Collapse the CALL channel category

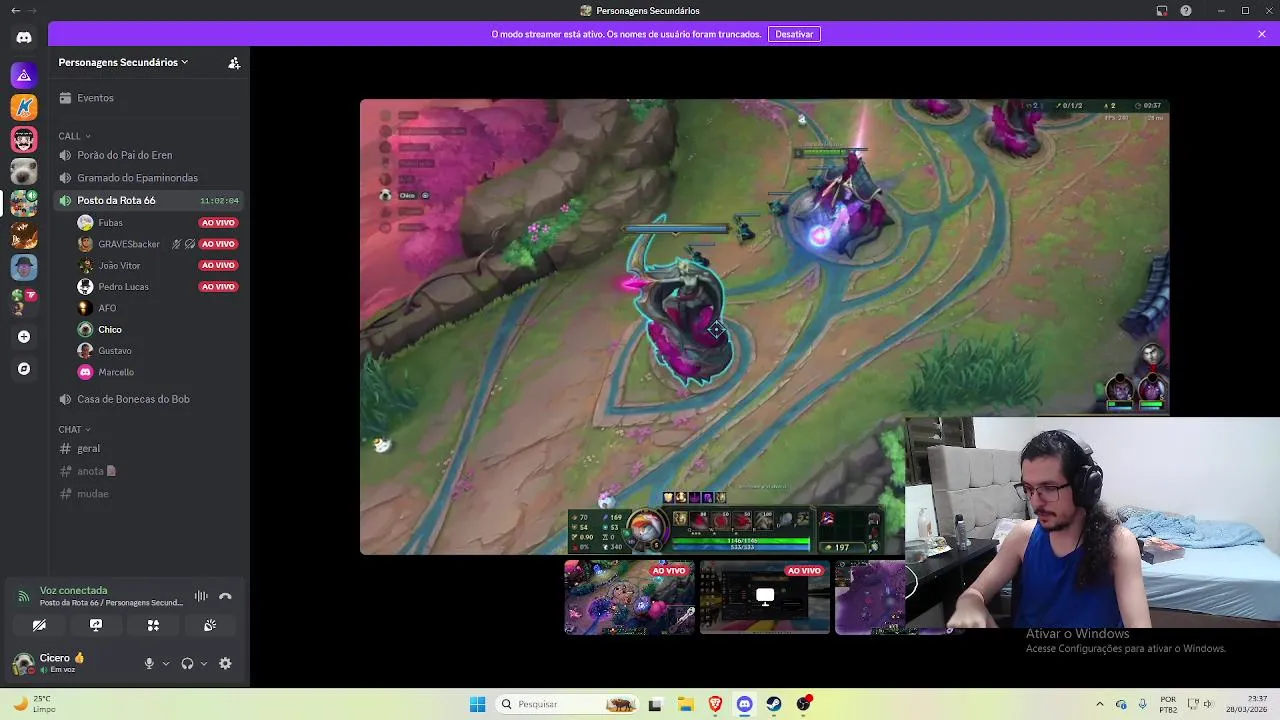(x=74, y=136)
